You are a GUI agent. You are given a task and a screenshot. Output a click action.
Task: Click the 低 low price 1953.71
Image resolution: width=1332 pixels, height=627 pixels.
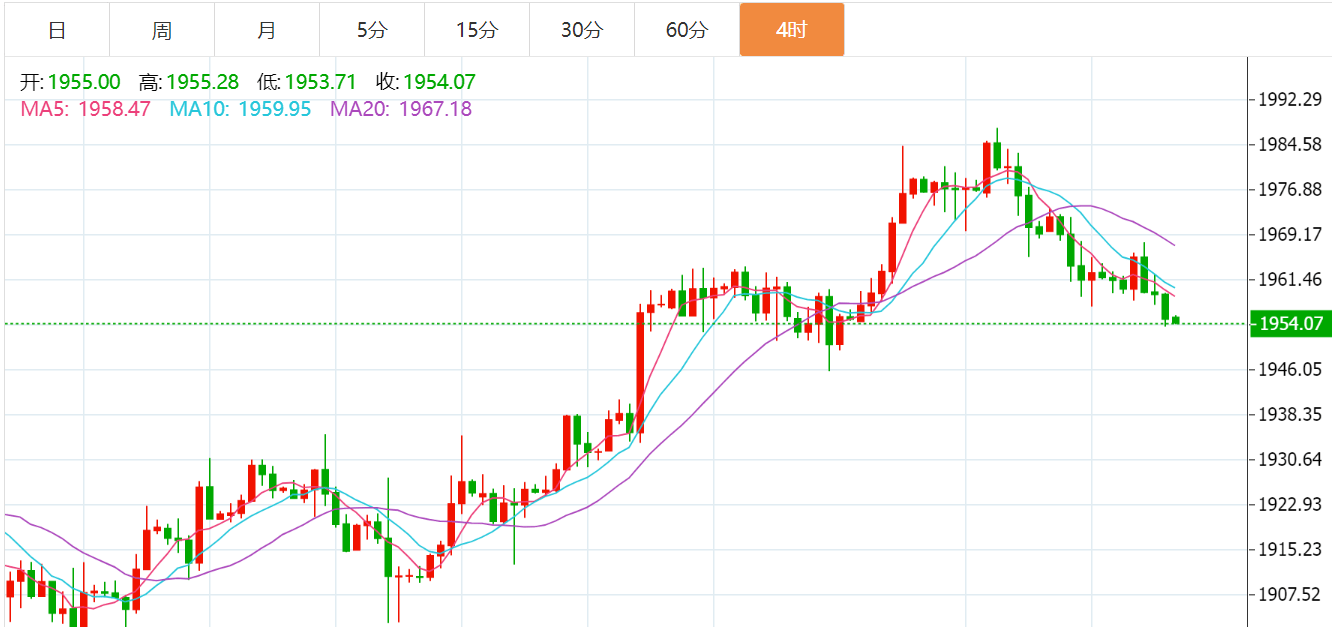321,83
